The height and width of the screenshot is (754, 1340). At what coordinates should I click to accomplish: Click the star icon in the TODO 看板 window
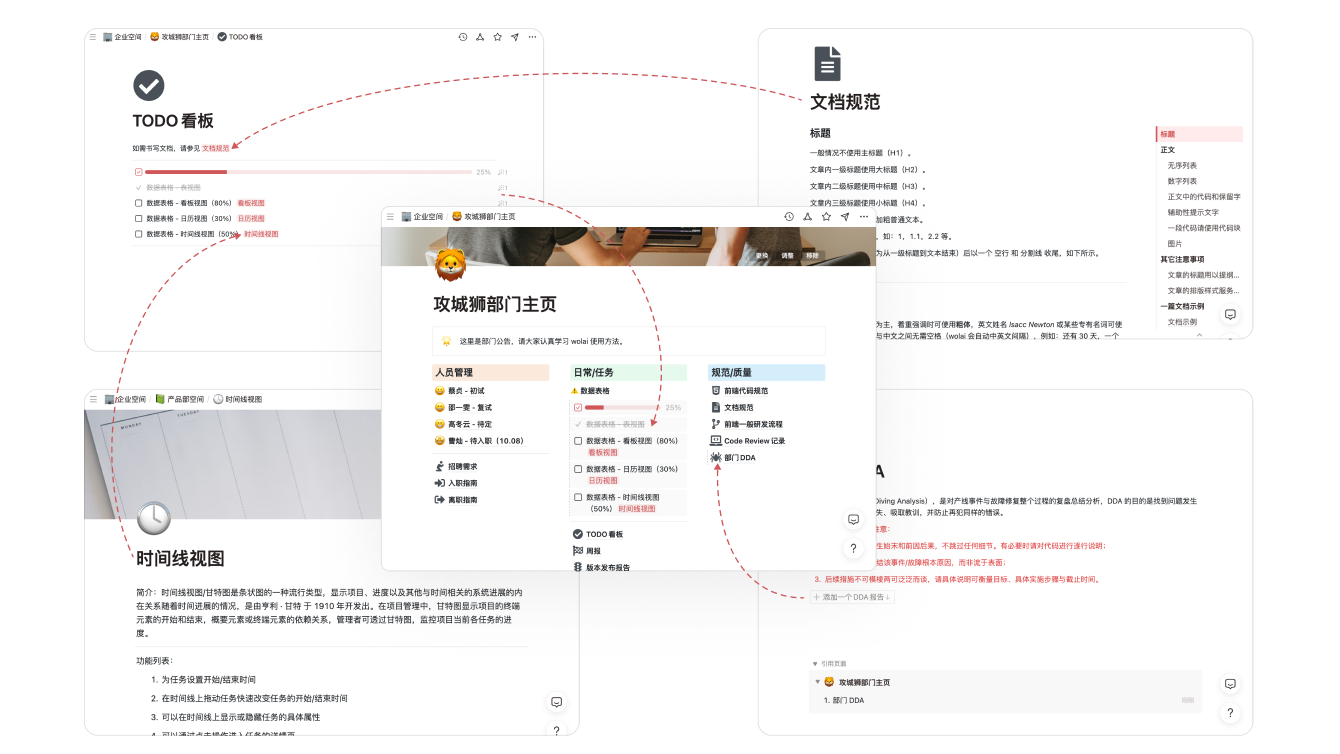[x=497, y=37]
